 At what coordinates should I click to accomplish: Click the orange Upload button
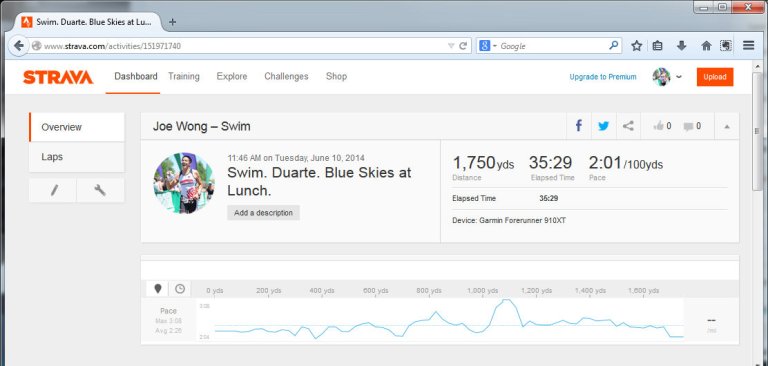[x=715, y=77]
